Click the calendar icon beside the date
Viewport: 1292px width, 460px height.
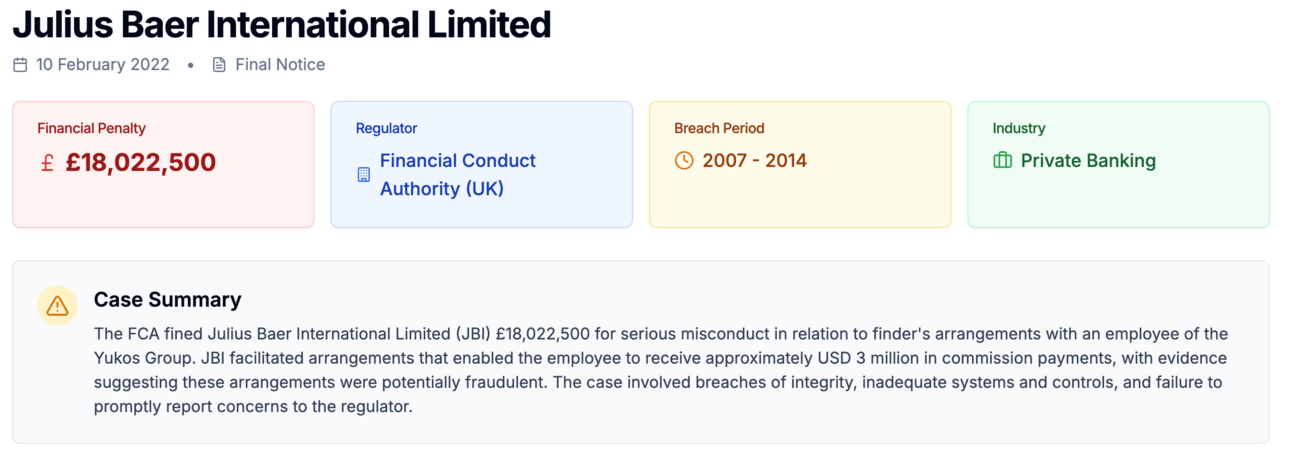(x=20, y=65)
